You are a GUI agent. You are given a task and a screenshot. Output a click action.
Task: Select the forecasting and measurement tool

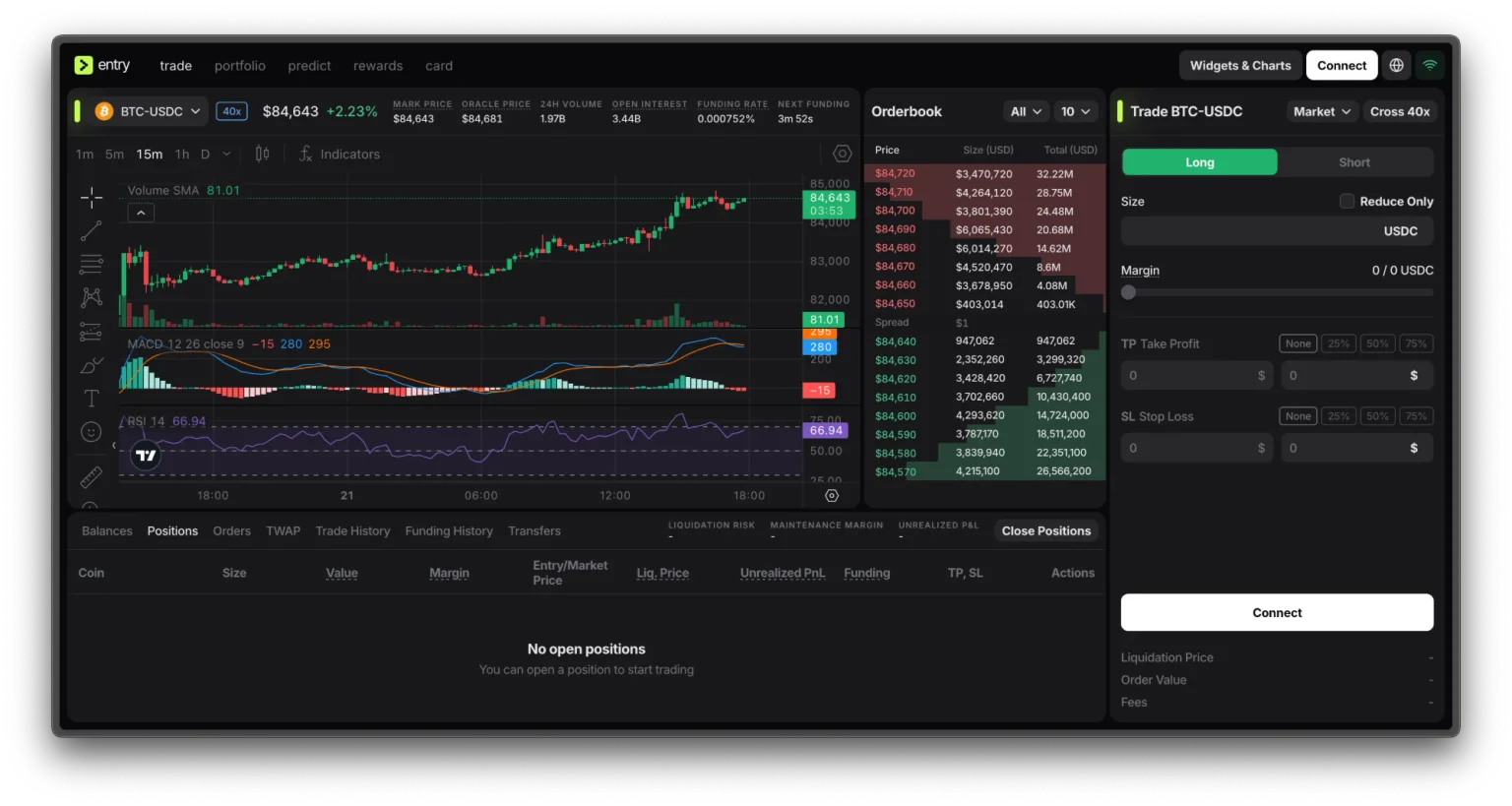point(92,332)
